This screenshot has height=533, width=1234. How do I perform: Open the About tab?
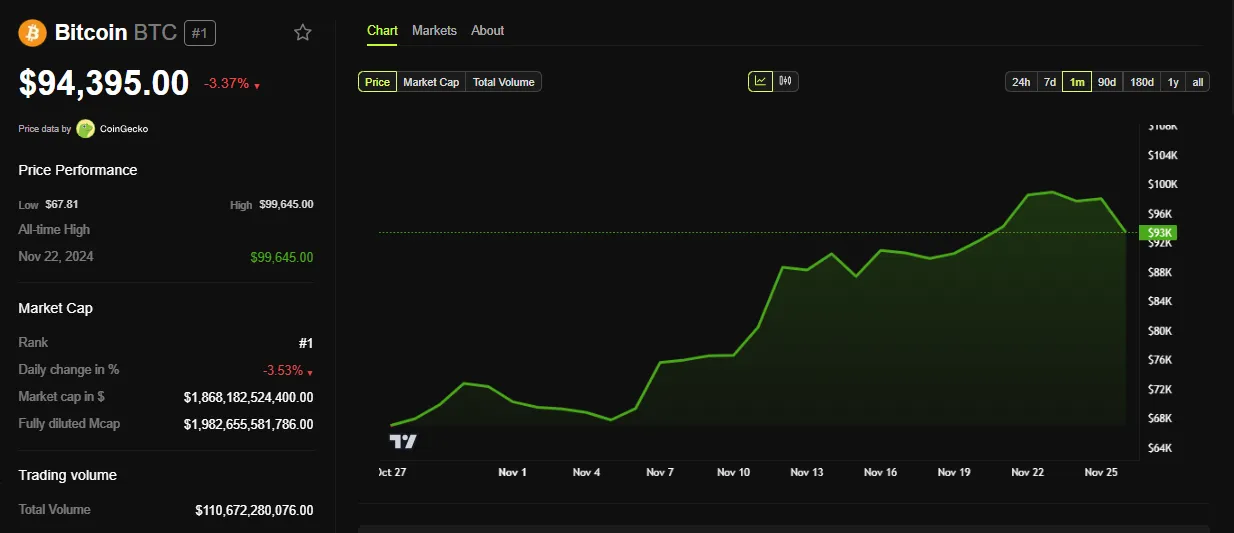487,31
